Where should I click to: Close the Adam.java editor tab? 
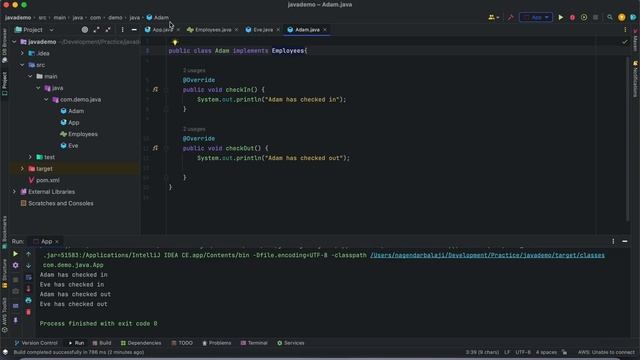(x=325, y=30)
